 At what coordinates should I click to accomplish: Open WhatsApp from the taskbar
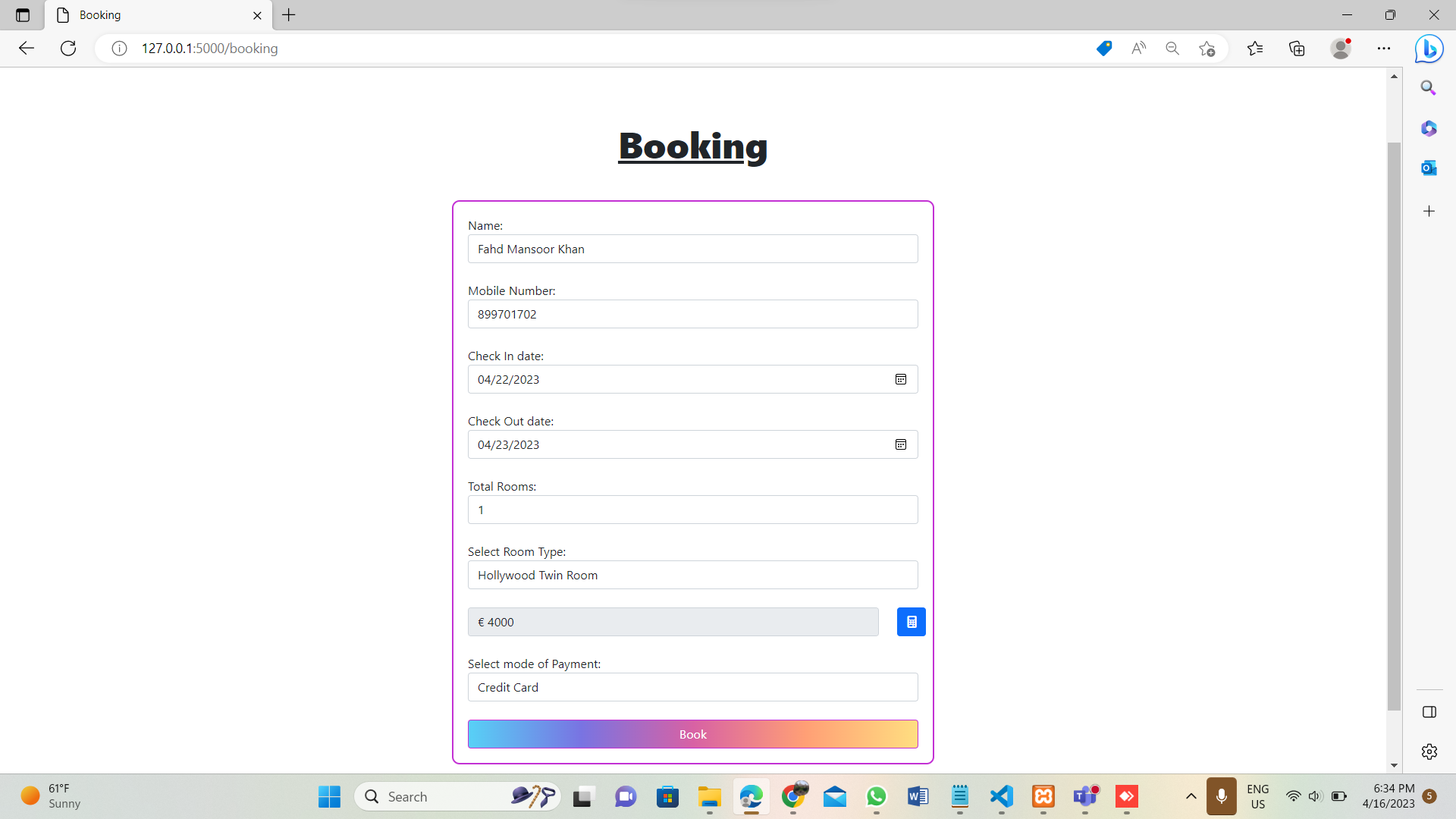(876, 796)
